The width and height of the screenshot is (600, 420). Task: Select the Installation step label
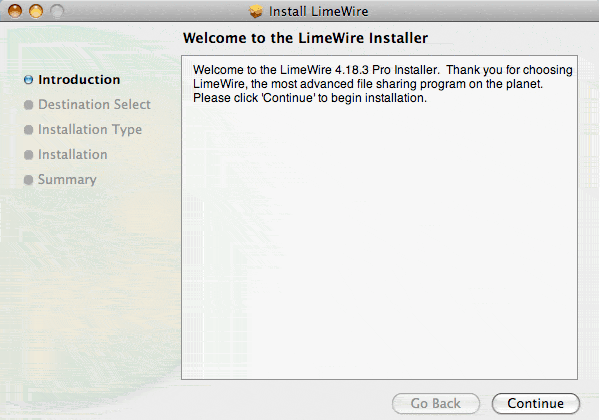tap(73, 155)
